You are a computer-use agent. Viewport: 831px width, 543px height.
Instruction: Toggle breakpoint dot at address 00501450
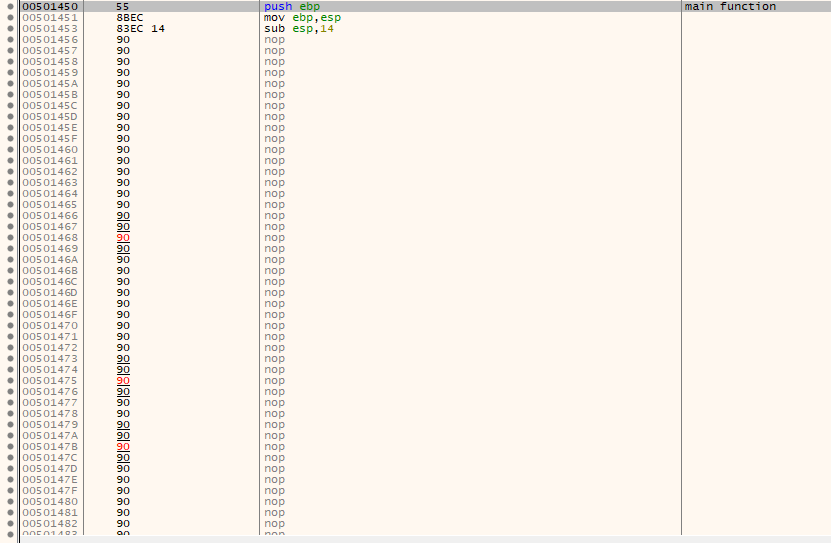coord(10,6)
